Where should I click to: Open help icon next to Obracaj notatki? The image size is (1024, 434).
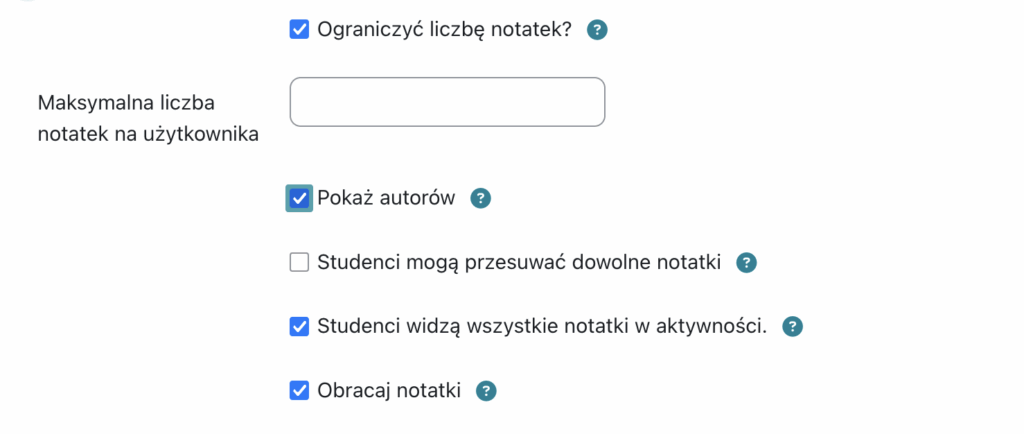(486, 391)
